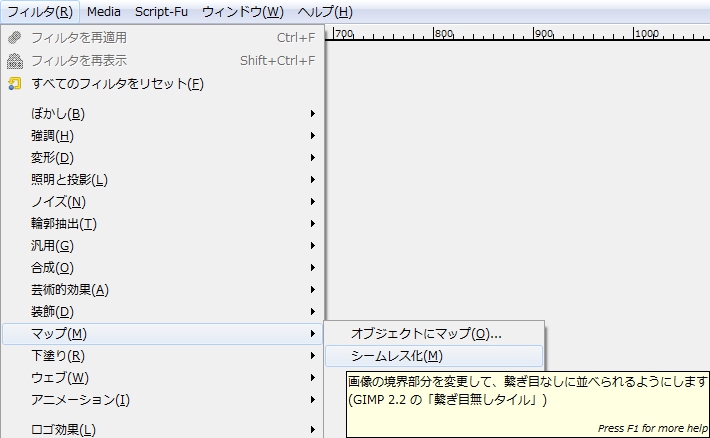Screen dimensions: 710x438
Task: Expand the 汎用(G) submenu arrow
Action: click(x=312, y=245)
